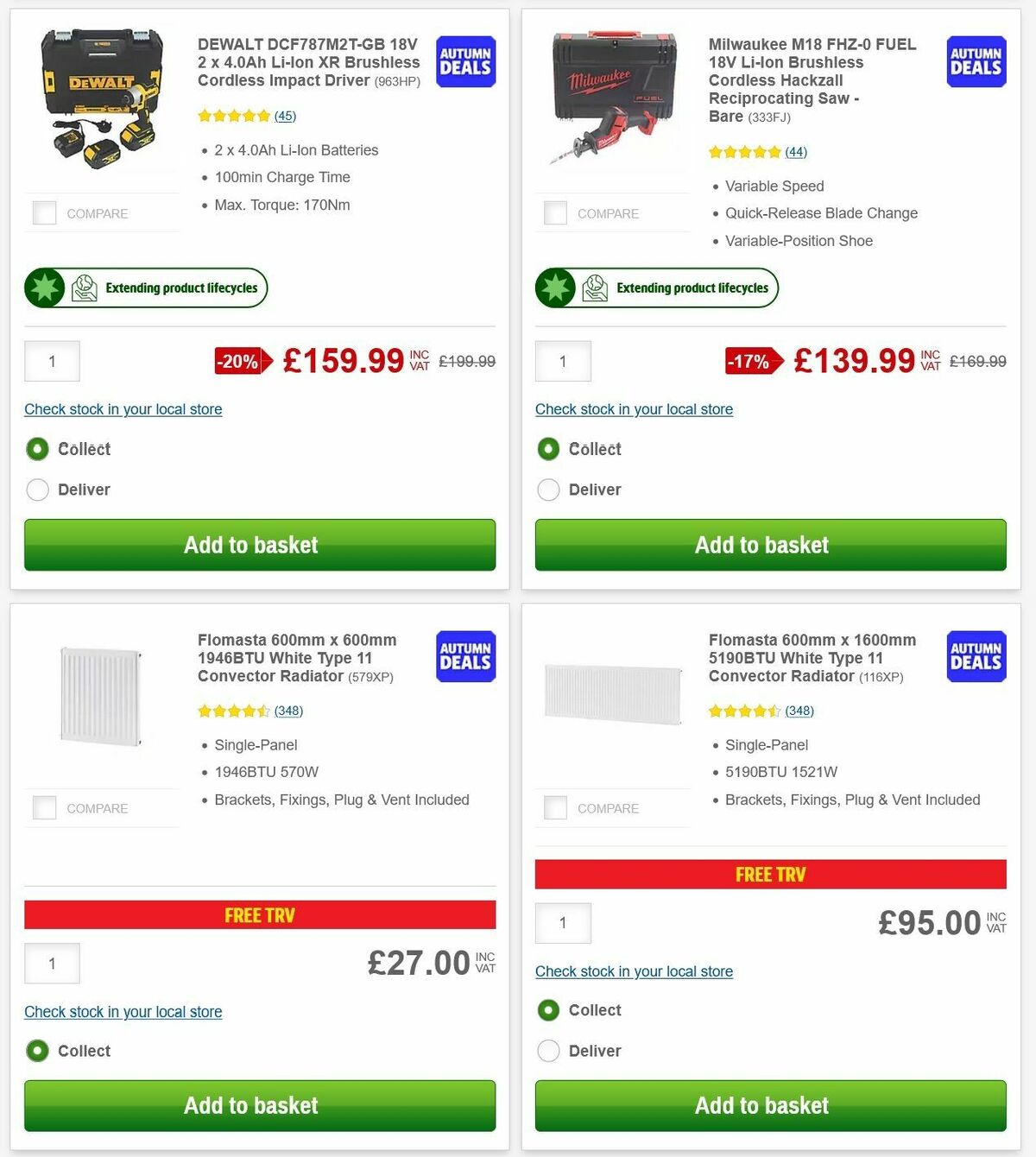The height and width of the screenshot is (1157, 1036).
Task: Tick COMPARE for the Flomasta 5190BTU radiator
Action: pos(554,807)
